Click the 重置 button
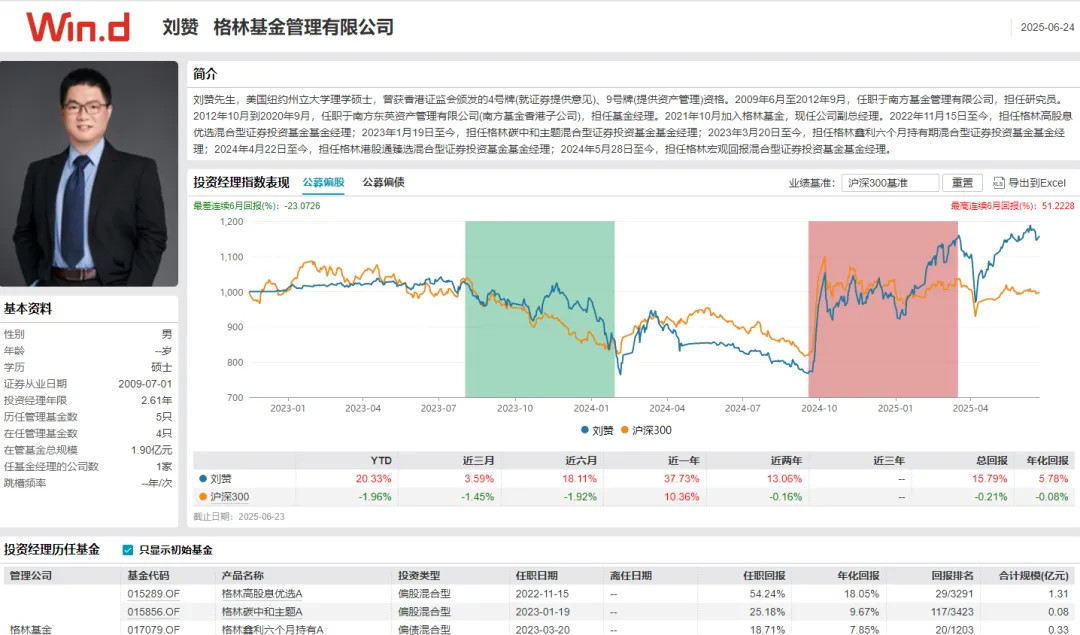This screenshot has height=635, width=1080. coord(962,183)
